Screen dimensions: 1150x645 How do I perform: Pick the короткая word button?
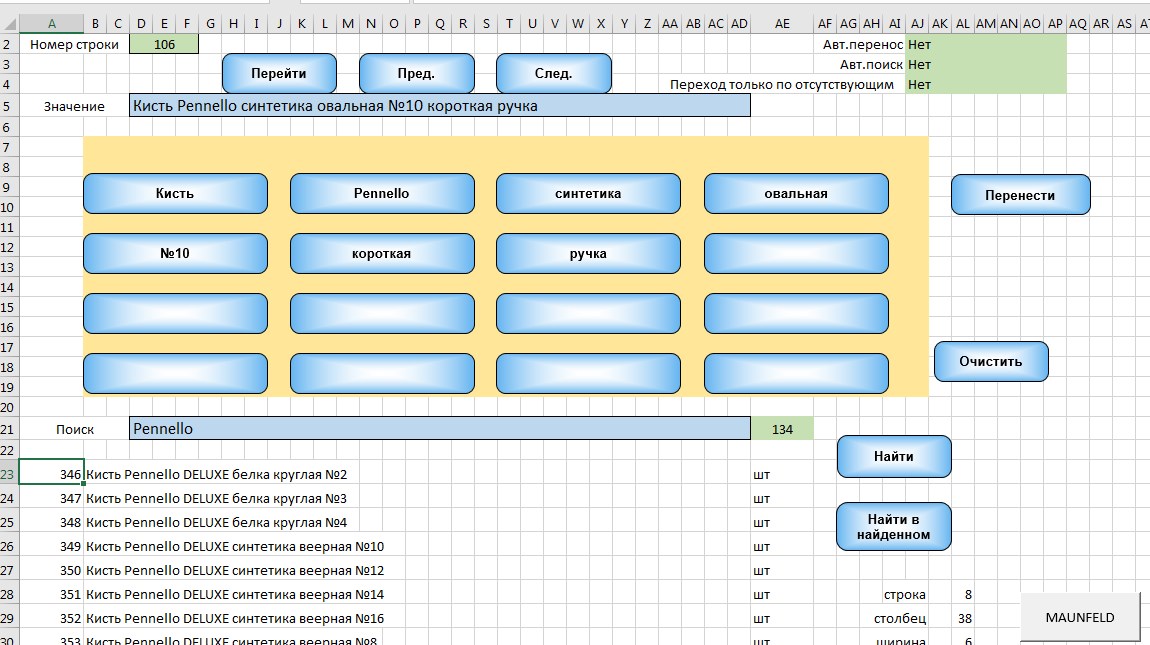coord(382,254)
